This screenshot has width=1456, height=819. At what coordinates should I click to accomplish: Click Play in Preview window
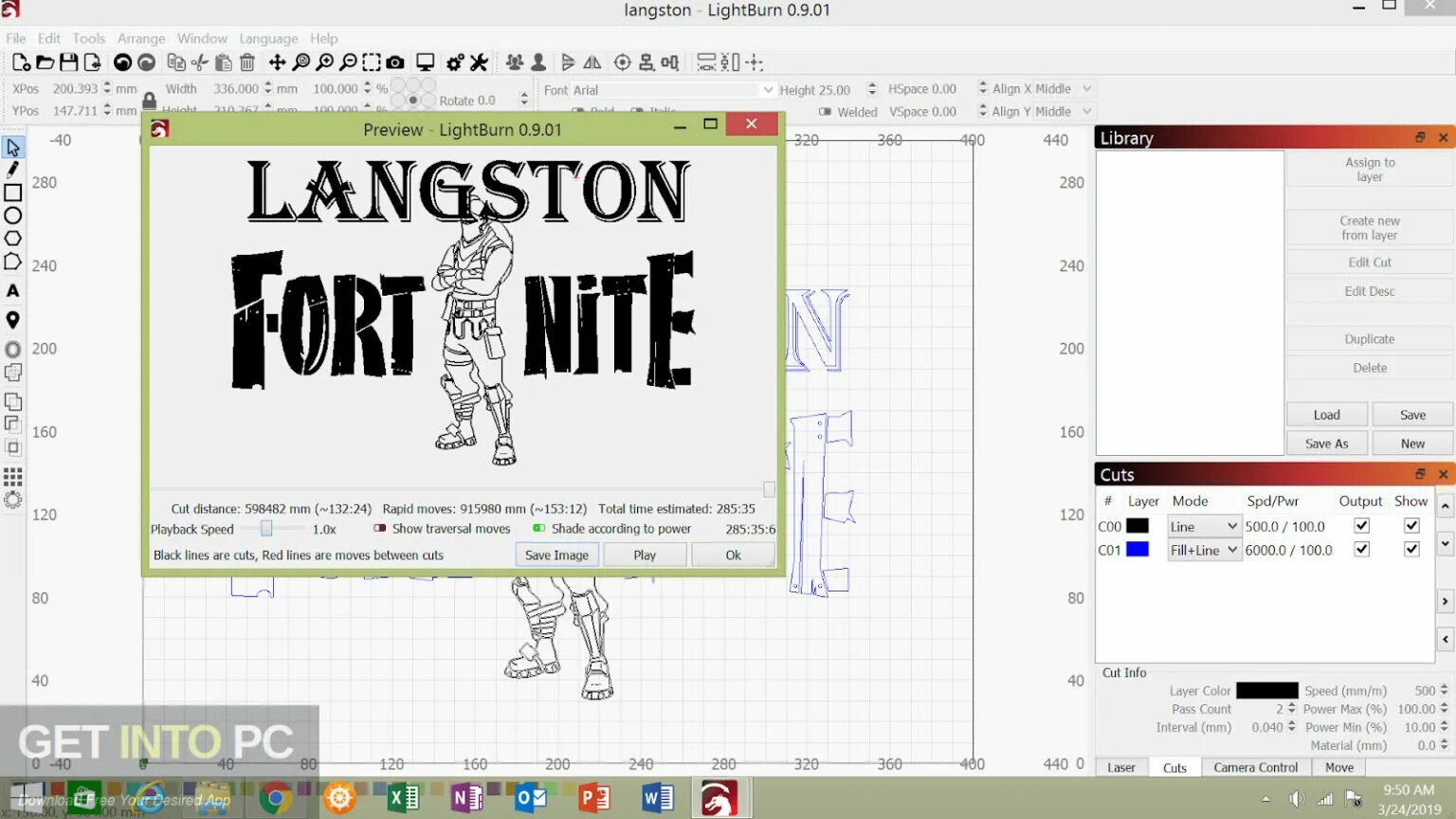(x=645, y=555)
